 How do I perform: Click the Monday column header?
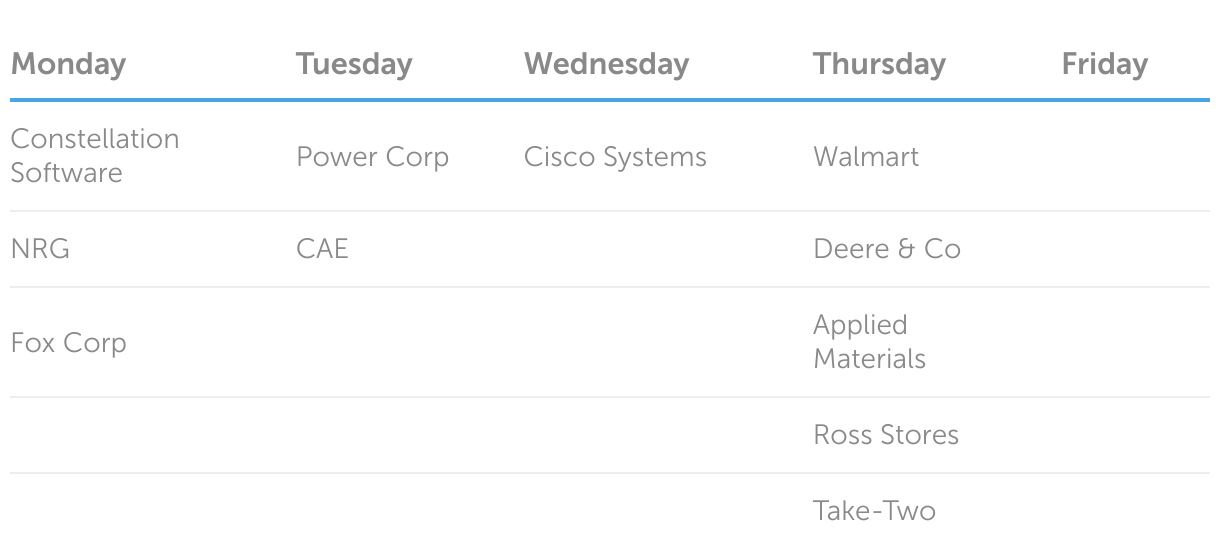(x=68, y=64)
